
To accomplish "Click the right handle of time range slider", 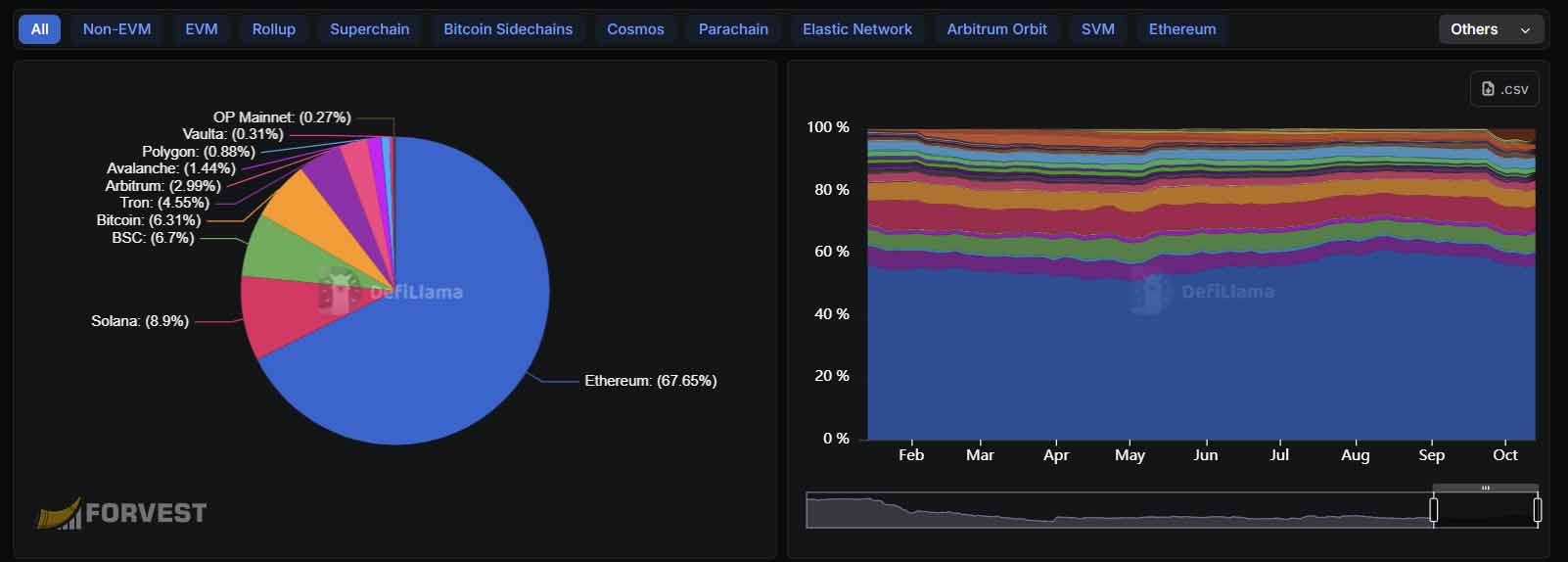I will coord(1538,510).
